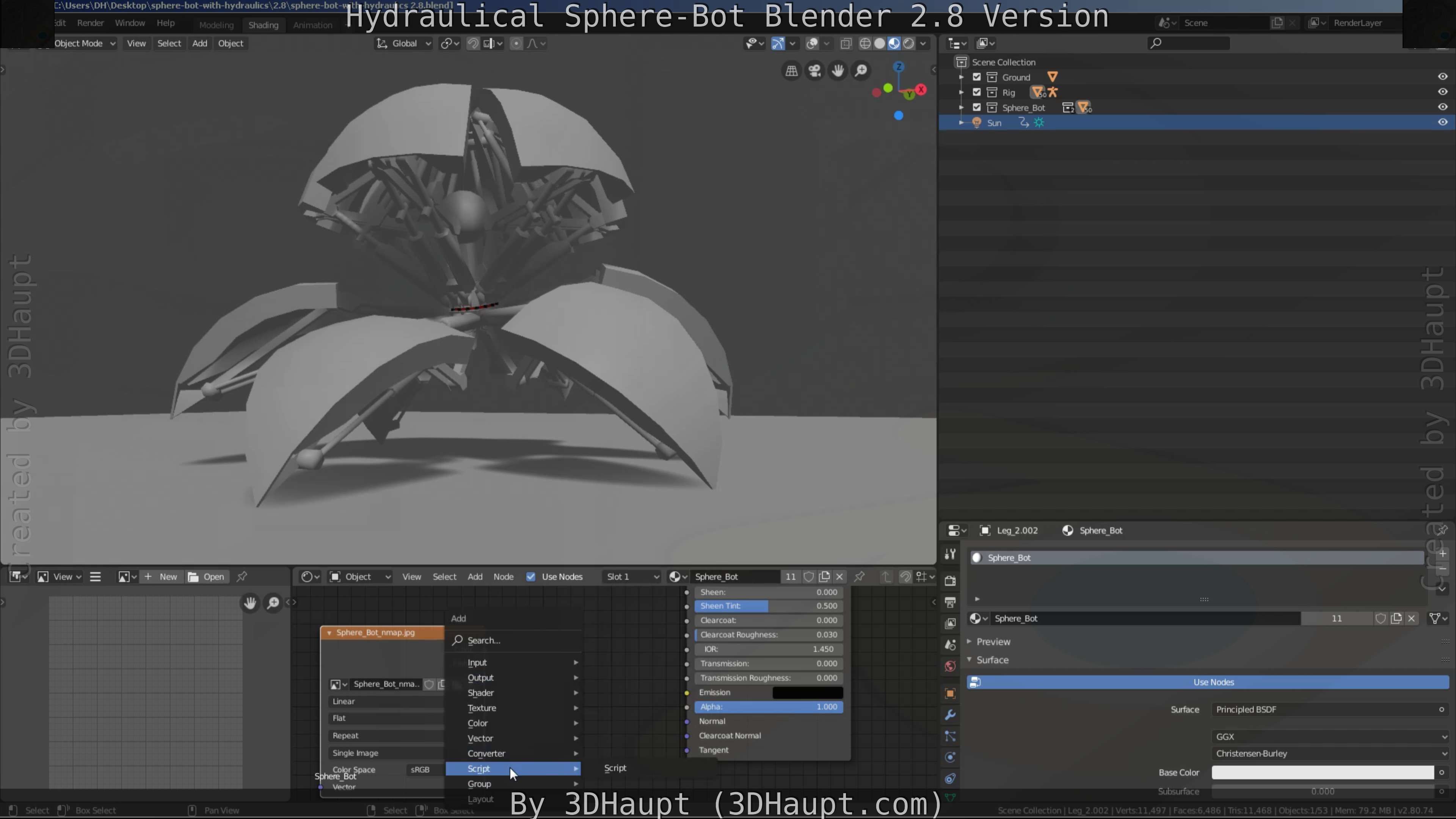This screenshot has width=1456, height=819.
Task: Add a new material slot
Action: [1442, 554]
